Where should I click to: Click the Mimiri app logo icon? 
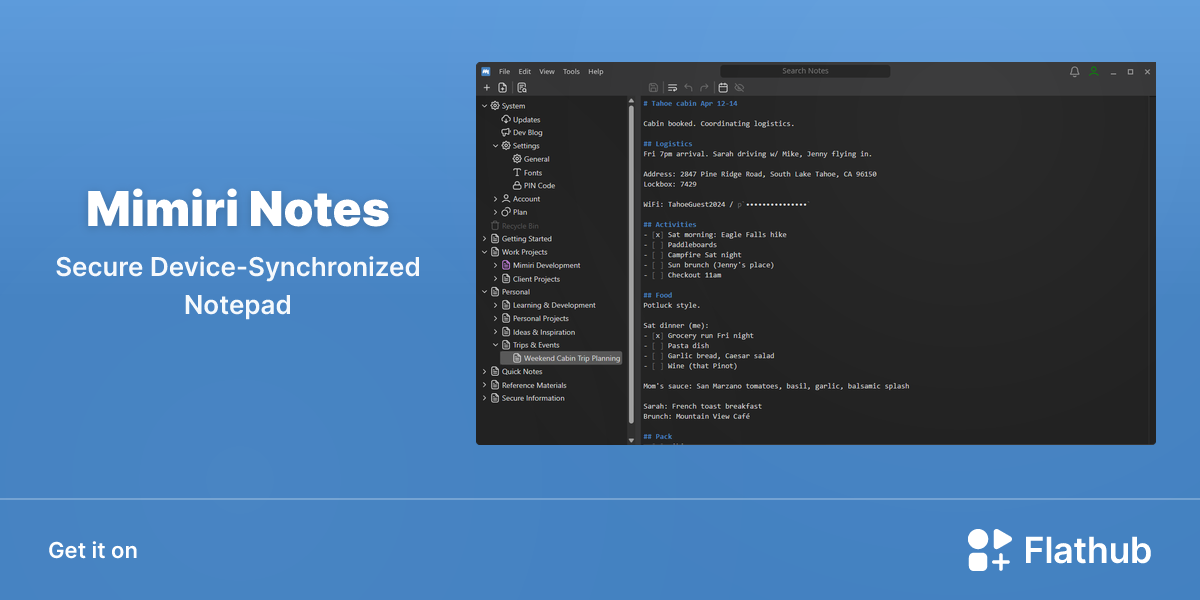point(486,72)
